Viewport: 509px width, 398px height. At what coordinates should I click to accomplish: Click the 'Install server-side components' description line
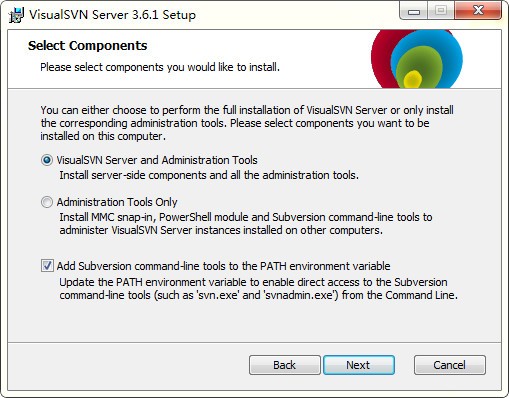point(209,175)
